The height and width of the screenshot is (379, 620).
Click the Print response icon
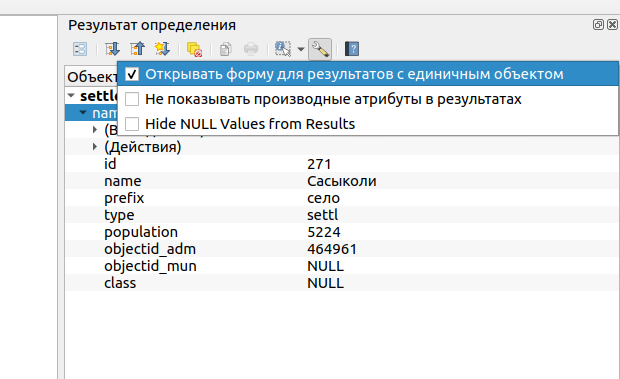tap(251, 49)
